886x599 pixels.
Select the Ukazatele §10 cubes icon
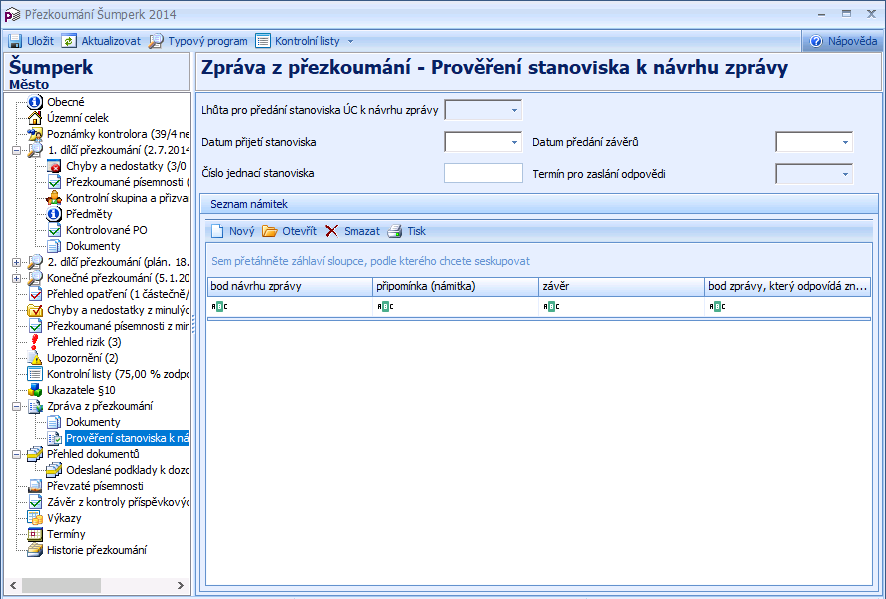coord(35,390)
